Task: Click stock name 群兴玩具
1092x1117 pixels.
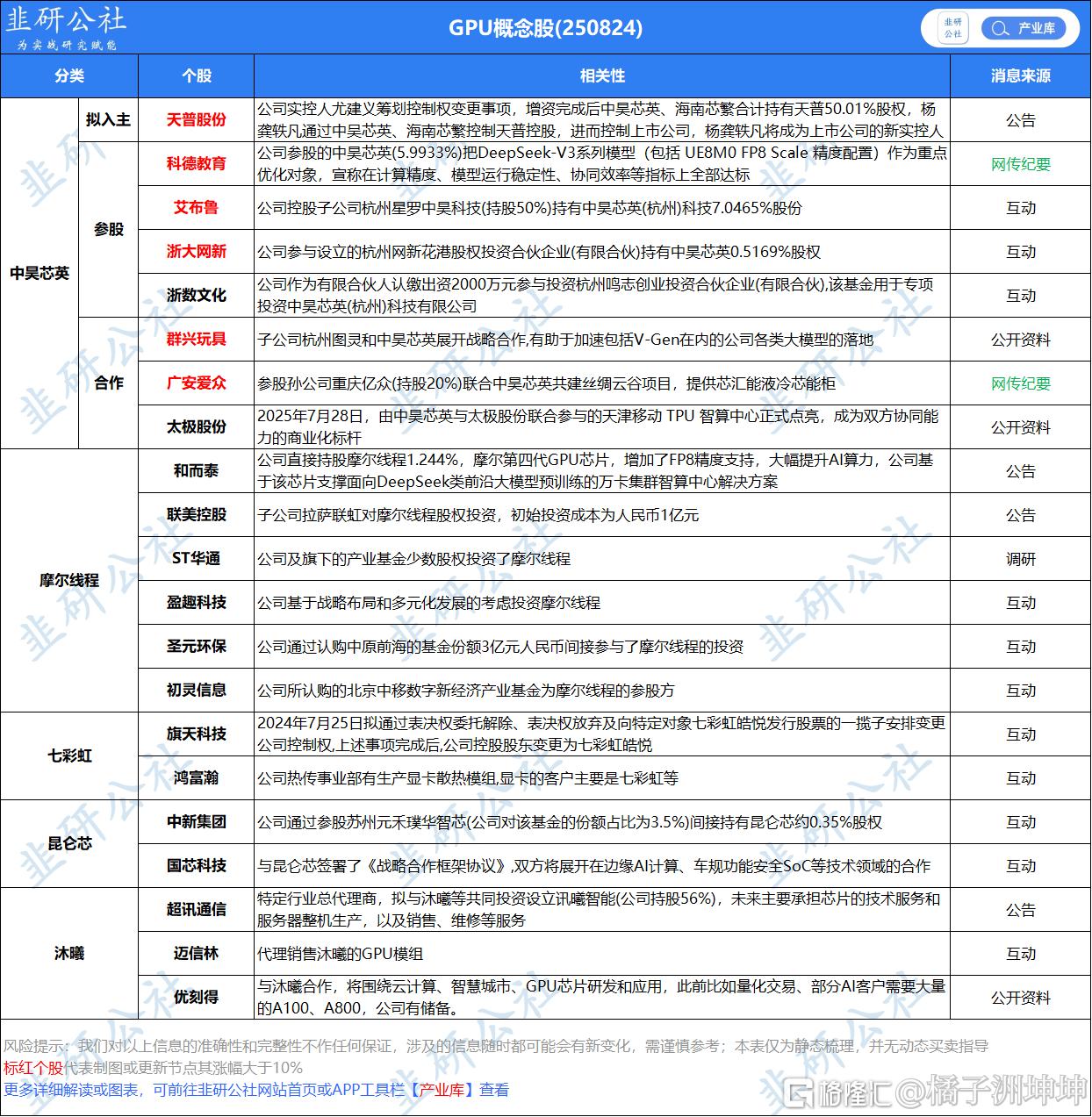Action: tap(197, 339)
